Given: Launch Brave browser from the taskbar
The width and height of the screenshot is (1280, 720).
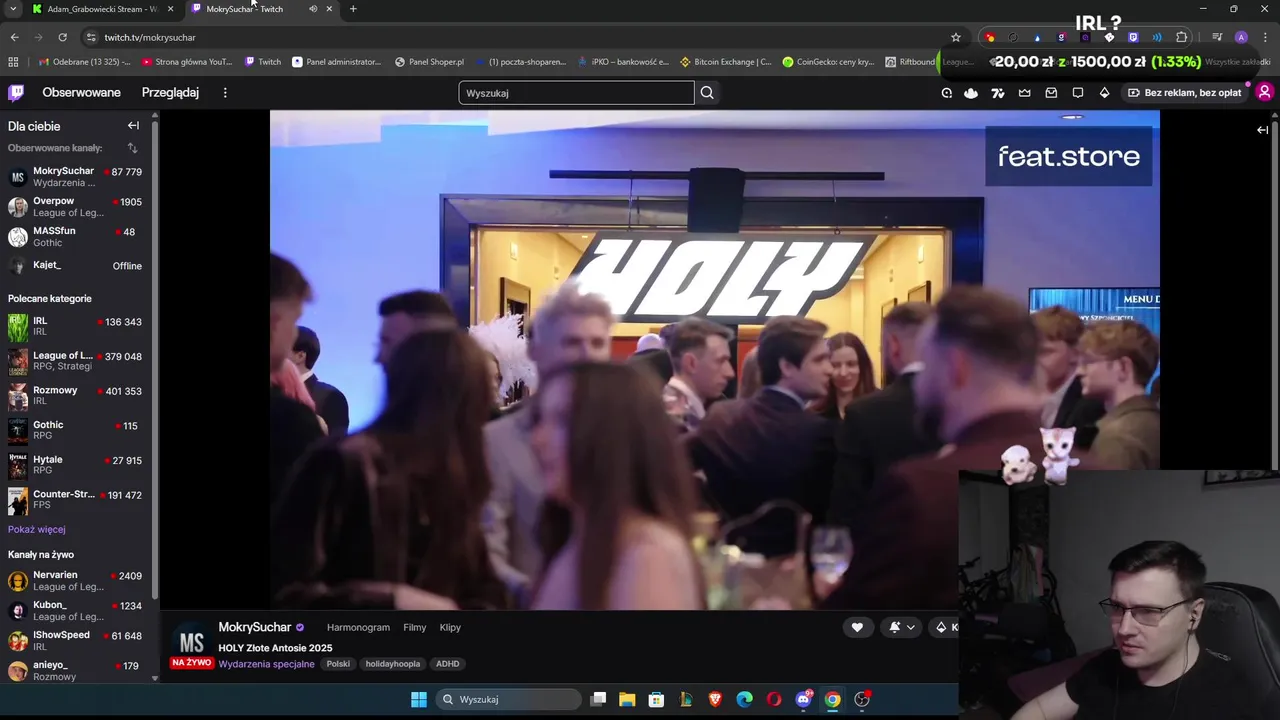Looking at the screenshot, I should click(715, 699).
